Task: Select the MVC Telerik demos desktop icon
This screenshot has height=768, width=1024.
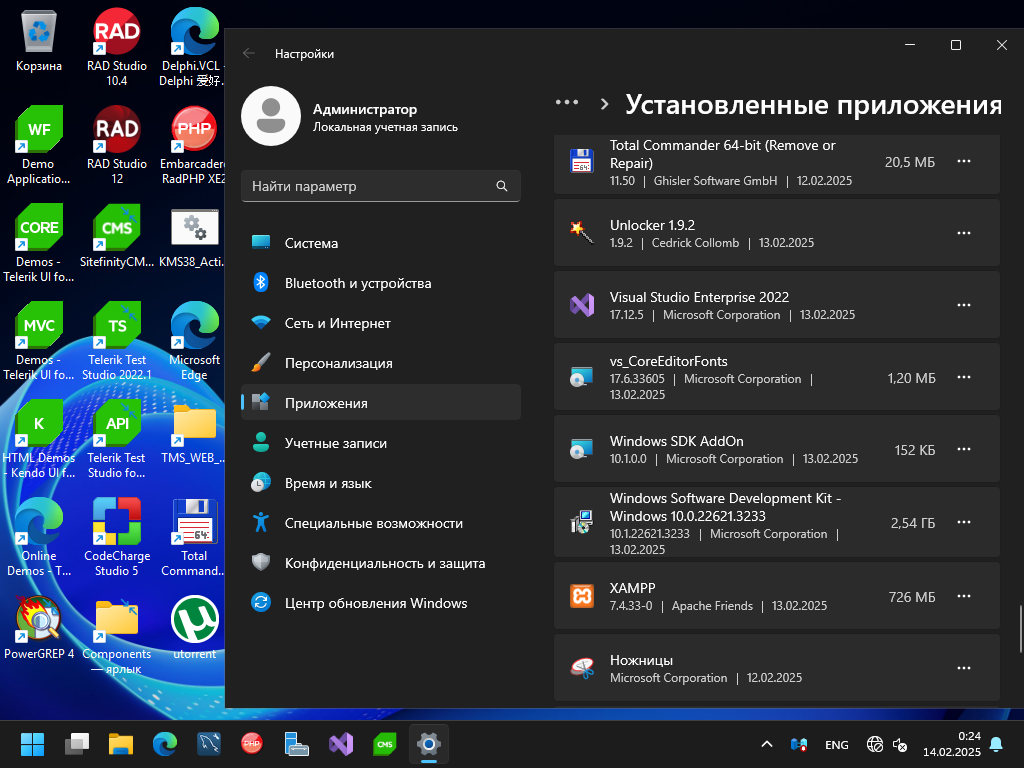Action: coord(39,341)
